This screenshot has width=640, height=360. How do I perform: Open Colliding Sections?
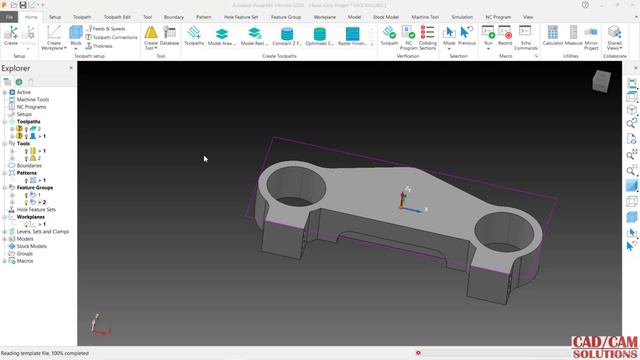(427, 37)
